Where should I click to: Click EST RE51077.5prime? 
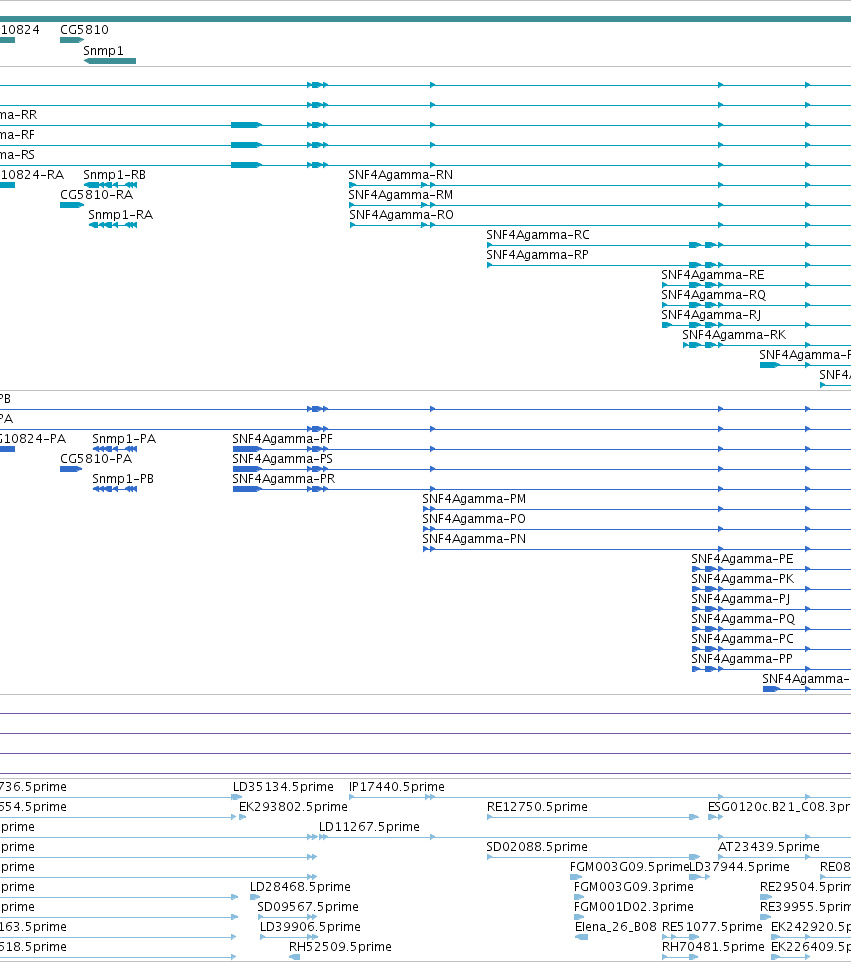(x=712, y=926)
